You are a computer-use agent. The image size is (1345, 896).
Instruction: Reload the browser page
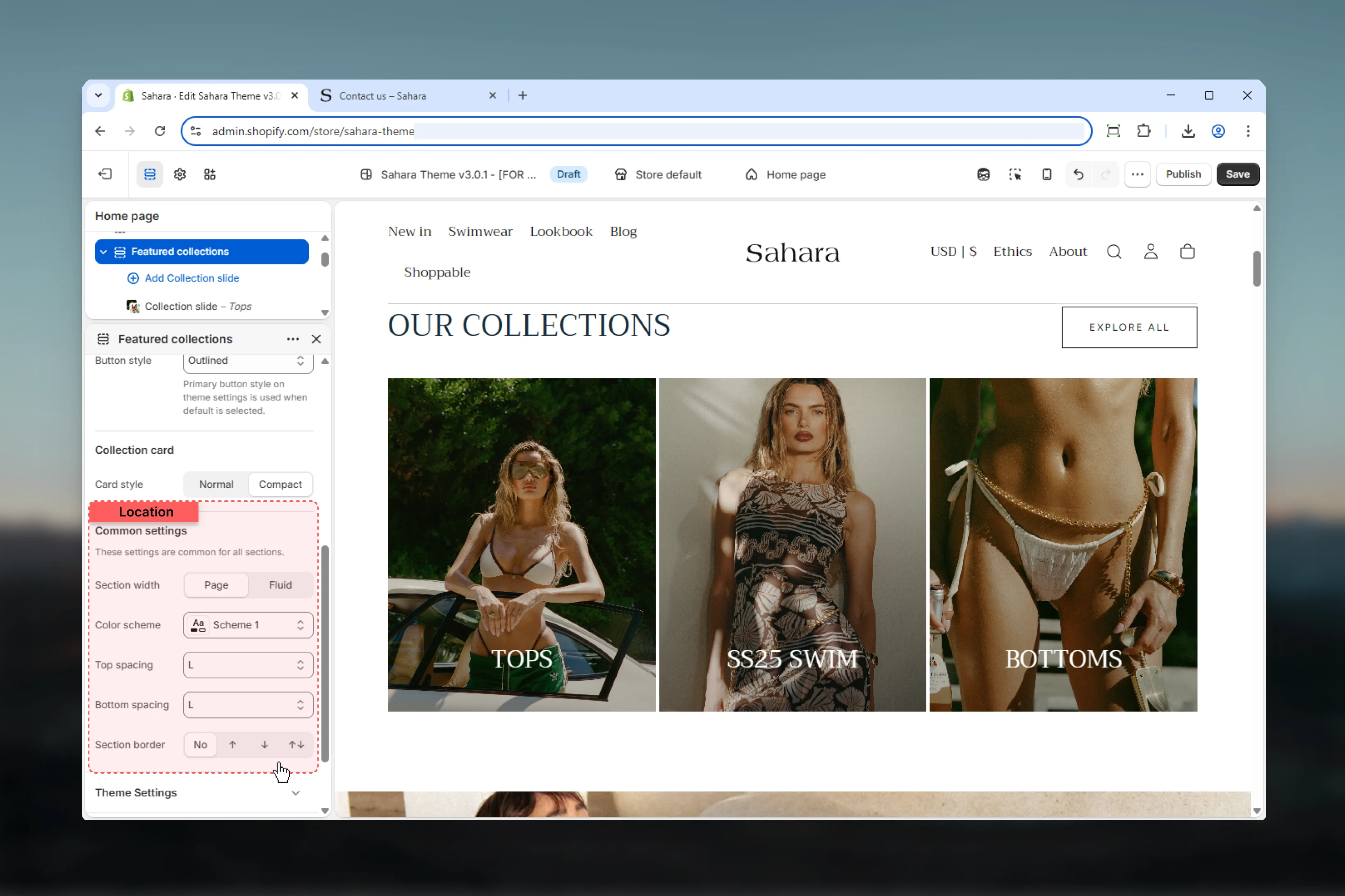[x=160, y=131]
